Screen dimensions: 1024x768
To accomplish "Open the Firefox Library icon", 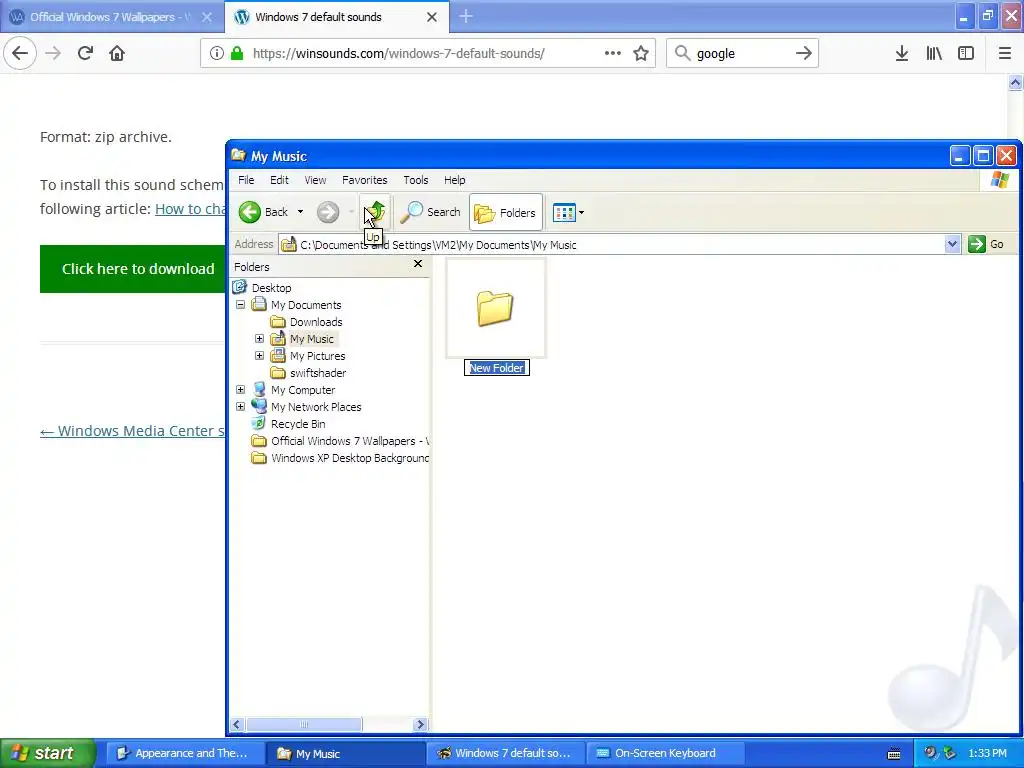I will pos(934,53).
